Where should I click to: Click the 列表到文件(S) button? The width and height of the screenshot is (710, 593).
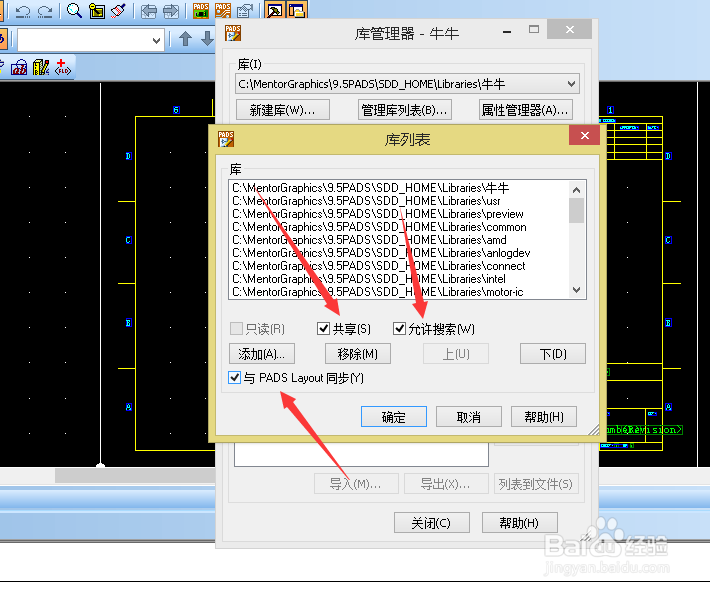[x=536, y=483]
